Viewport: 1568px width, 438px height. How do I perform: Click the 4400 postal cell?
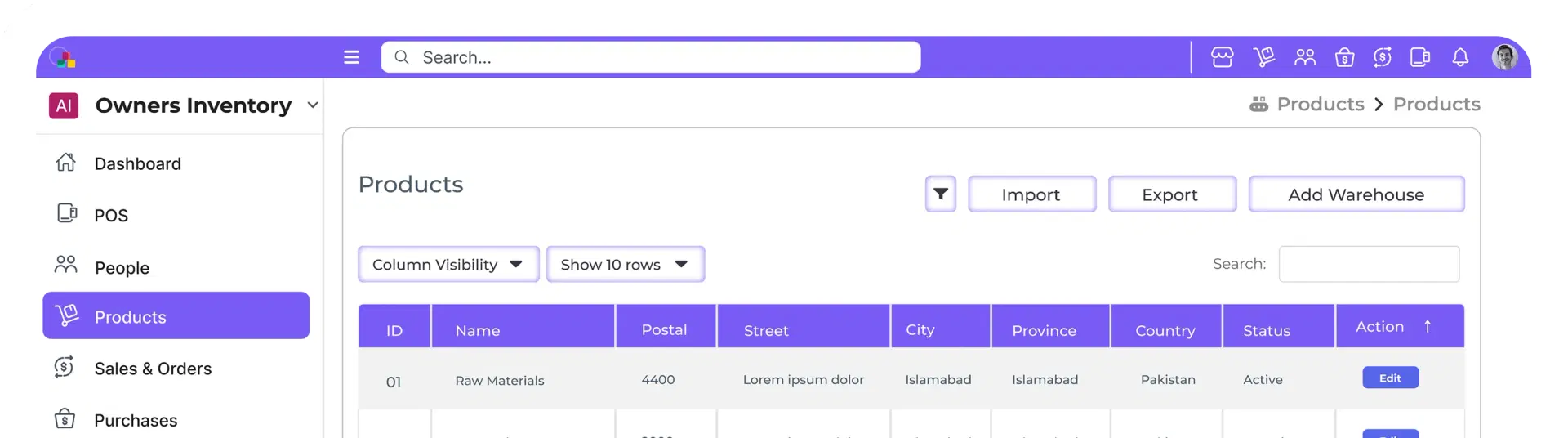click(658, 379)
